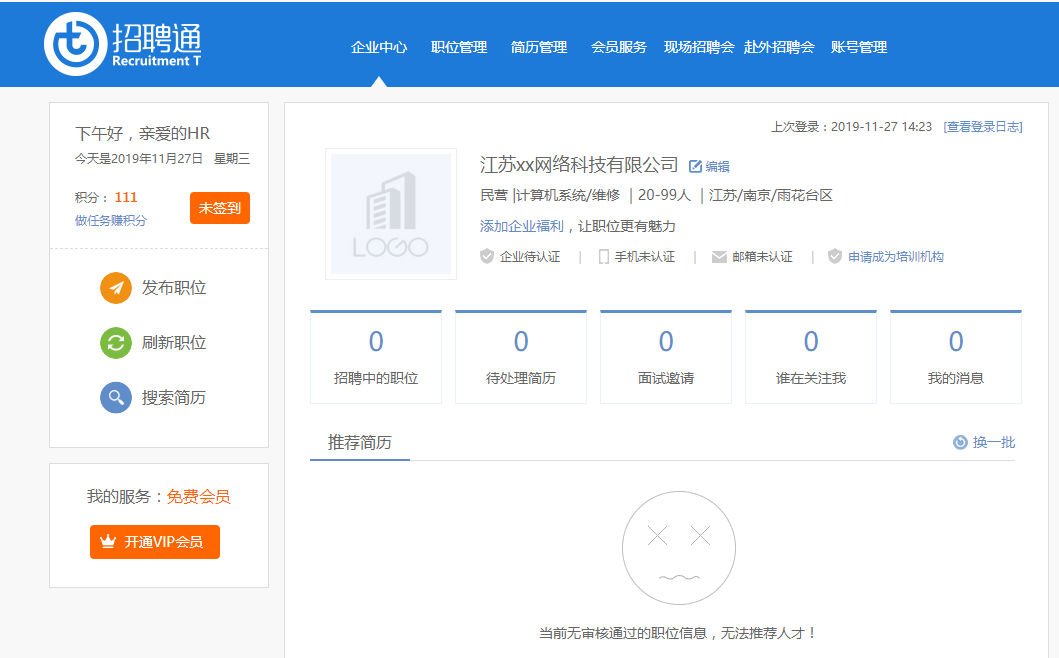This screenshot has width=1059, height=658.
Task: Click the 手机未认证 phone icon
Action: 604,257
